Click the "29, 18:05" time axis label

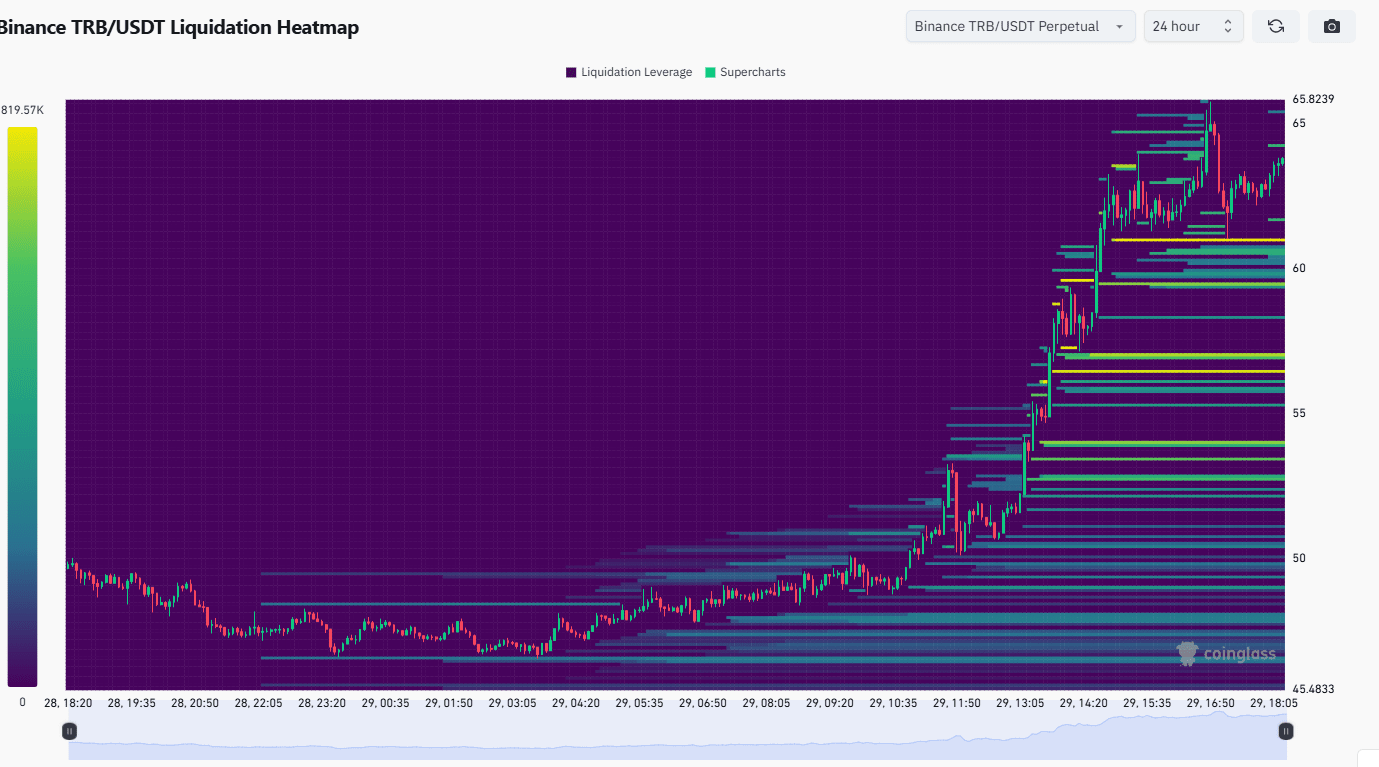tap(1274, 703)
